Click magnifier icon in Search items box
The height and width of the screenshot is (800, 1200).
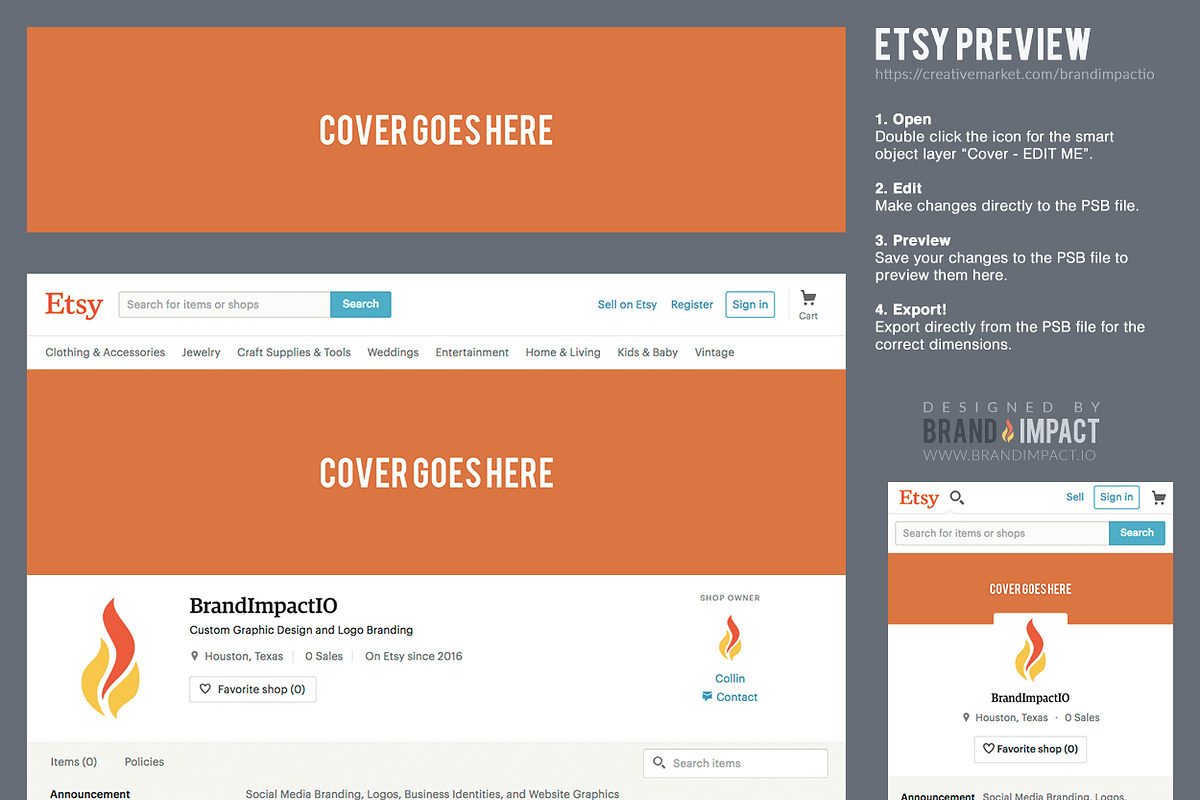(x=659, y=763)
